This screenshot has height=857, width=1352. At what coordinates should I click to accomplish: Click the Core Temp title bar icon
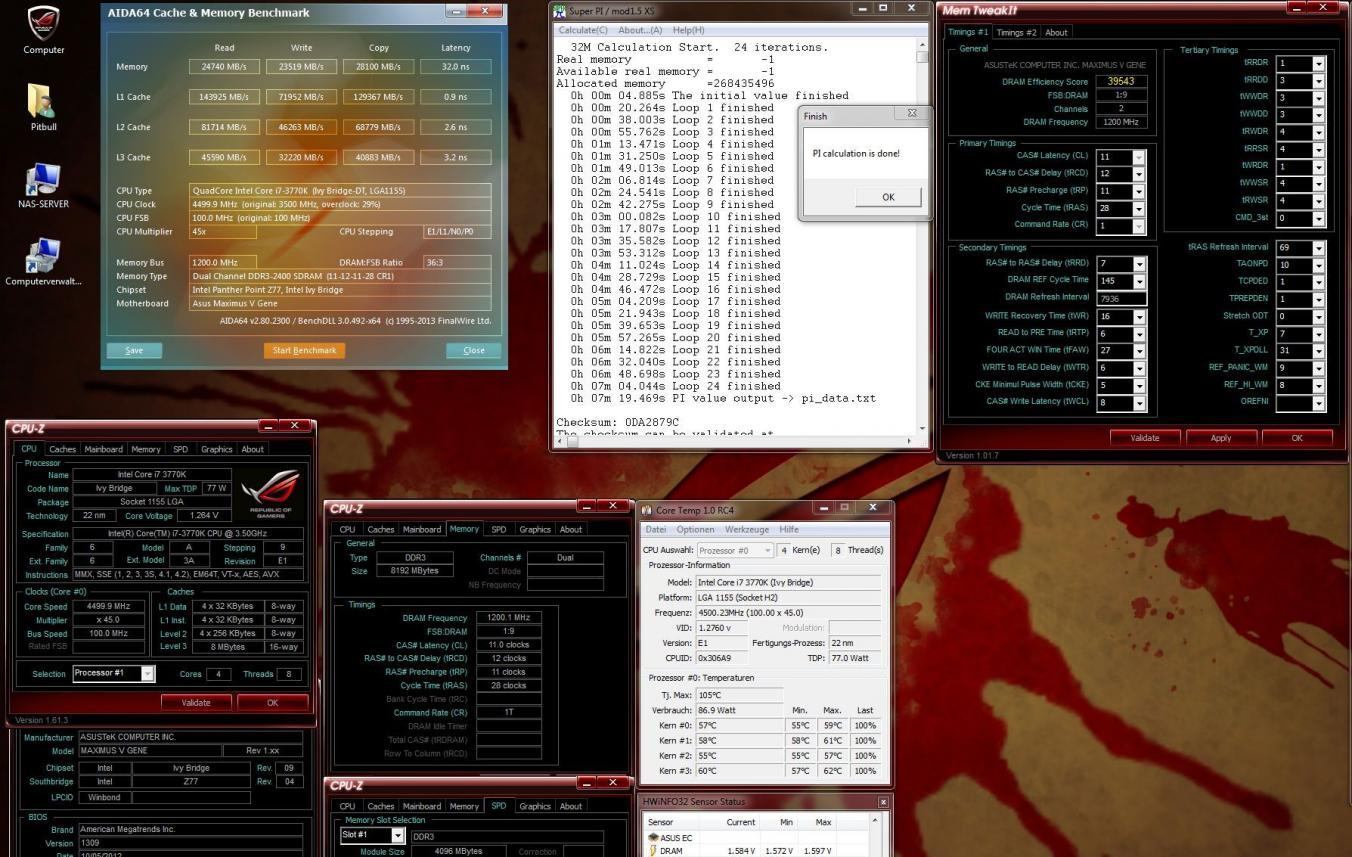(646, 510)
